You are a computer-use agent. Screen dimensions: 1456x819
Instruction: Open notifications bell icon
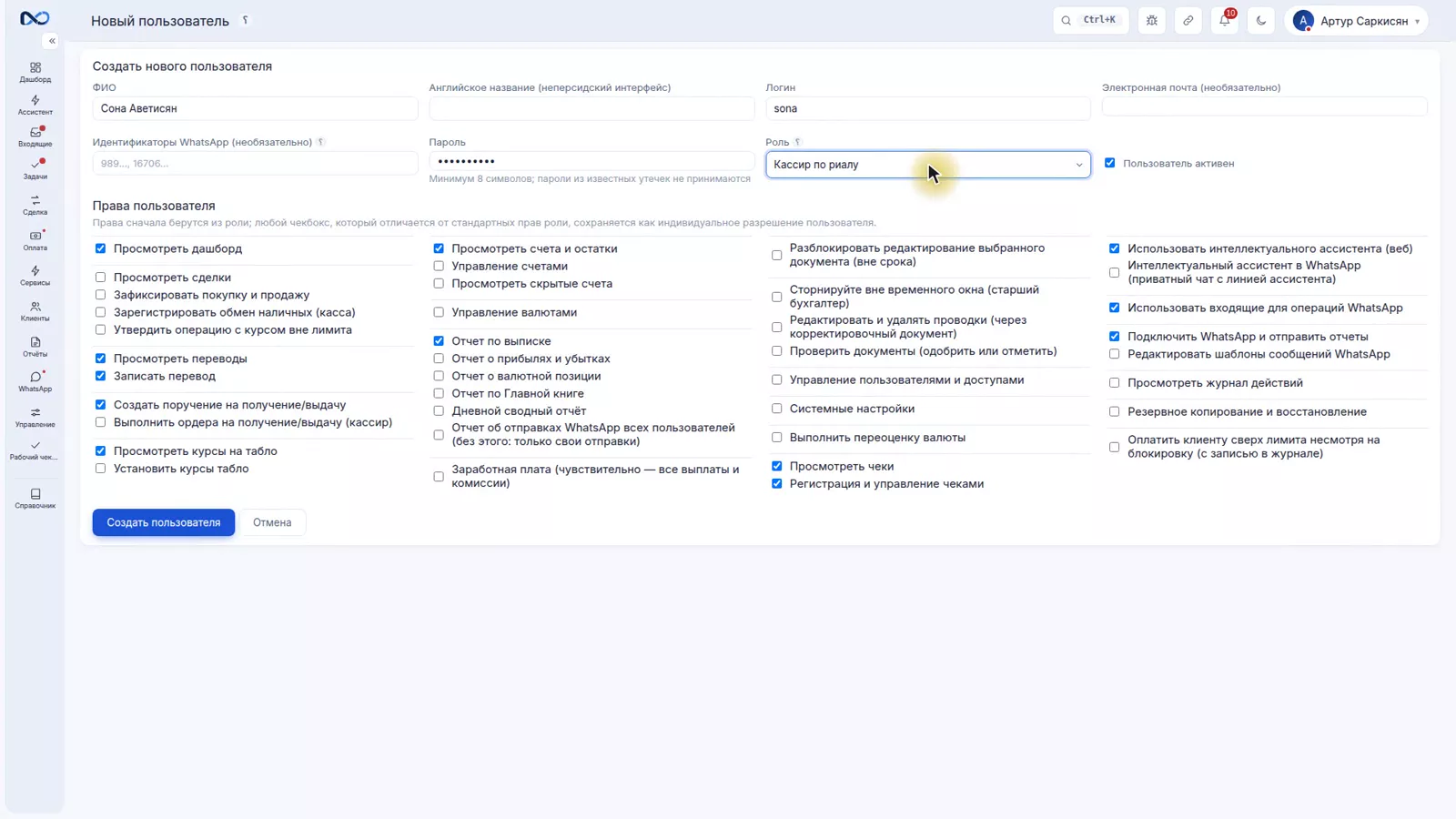click(x=1224, y=20)
